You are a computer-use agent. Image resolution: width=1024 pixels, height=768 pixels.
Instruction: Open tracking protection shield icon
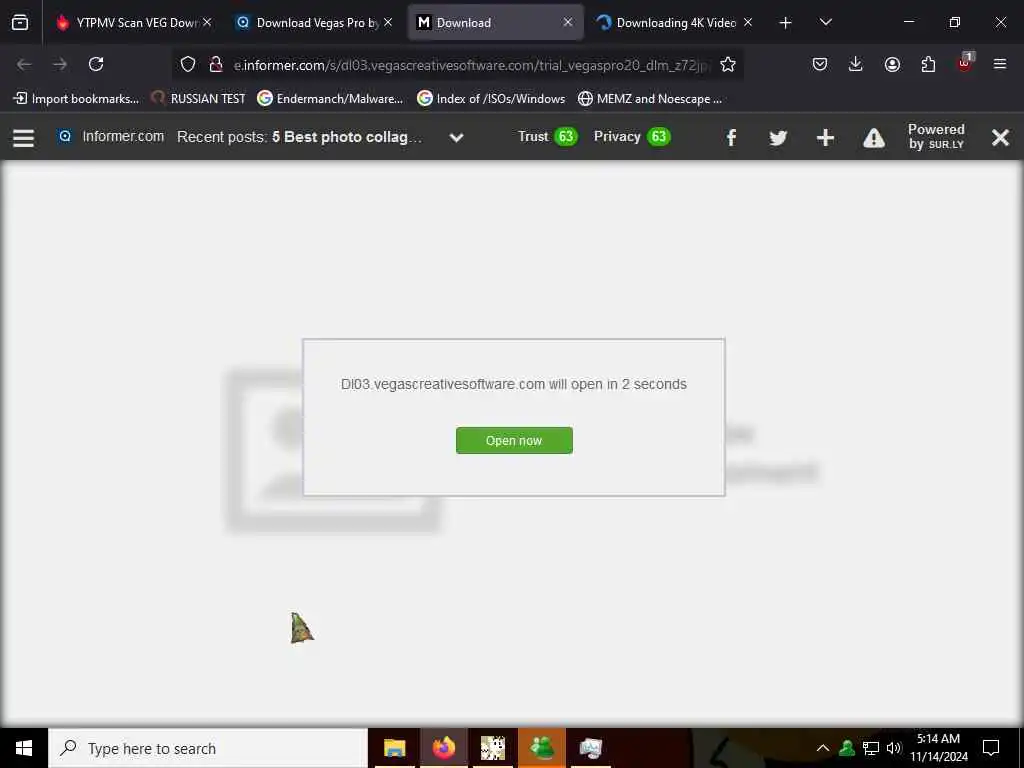point(188,64)
